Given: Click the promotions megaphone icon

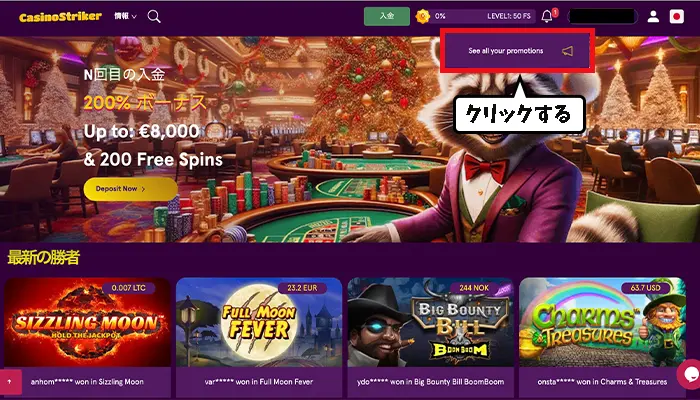Looking at the screenshot, I should click(x=567, y=51).
